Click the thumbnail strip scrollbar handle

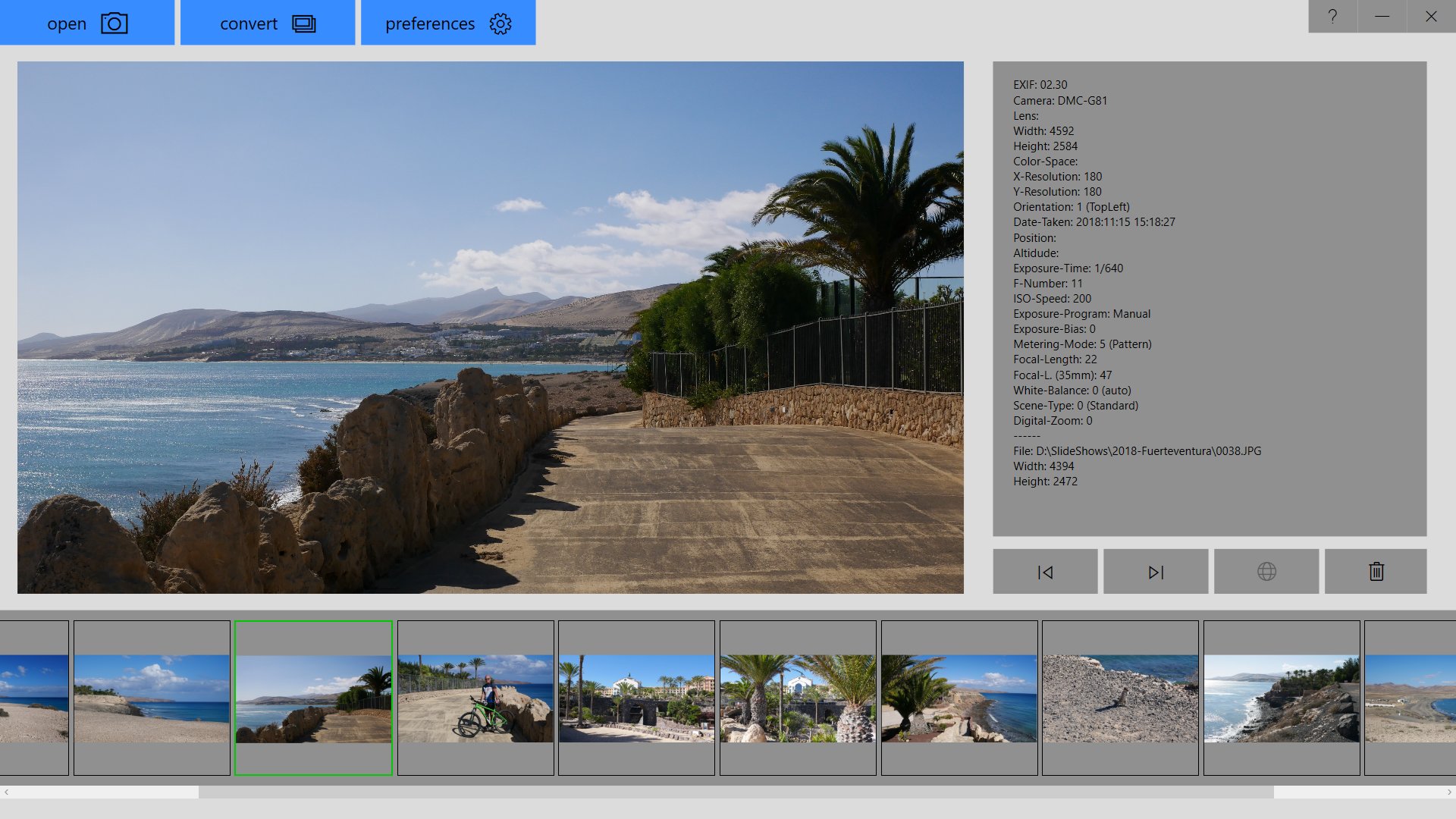736,792
